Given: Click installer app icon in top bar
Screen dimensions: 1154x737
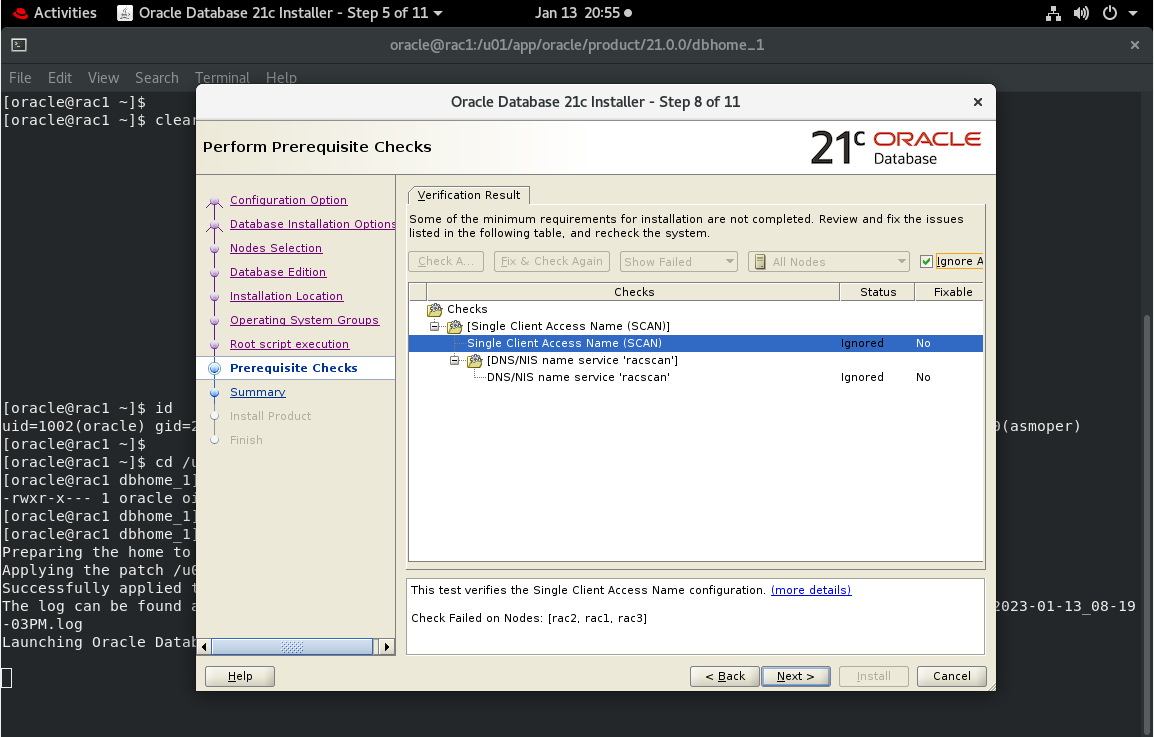Looking at the screenshot, I should pyautogui.click(x=125, y=13).
